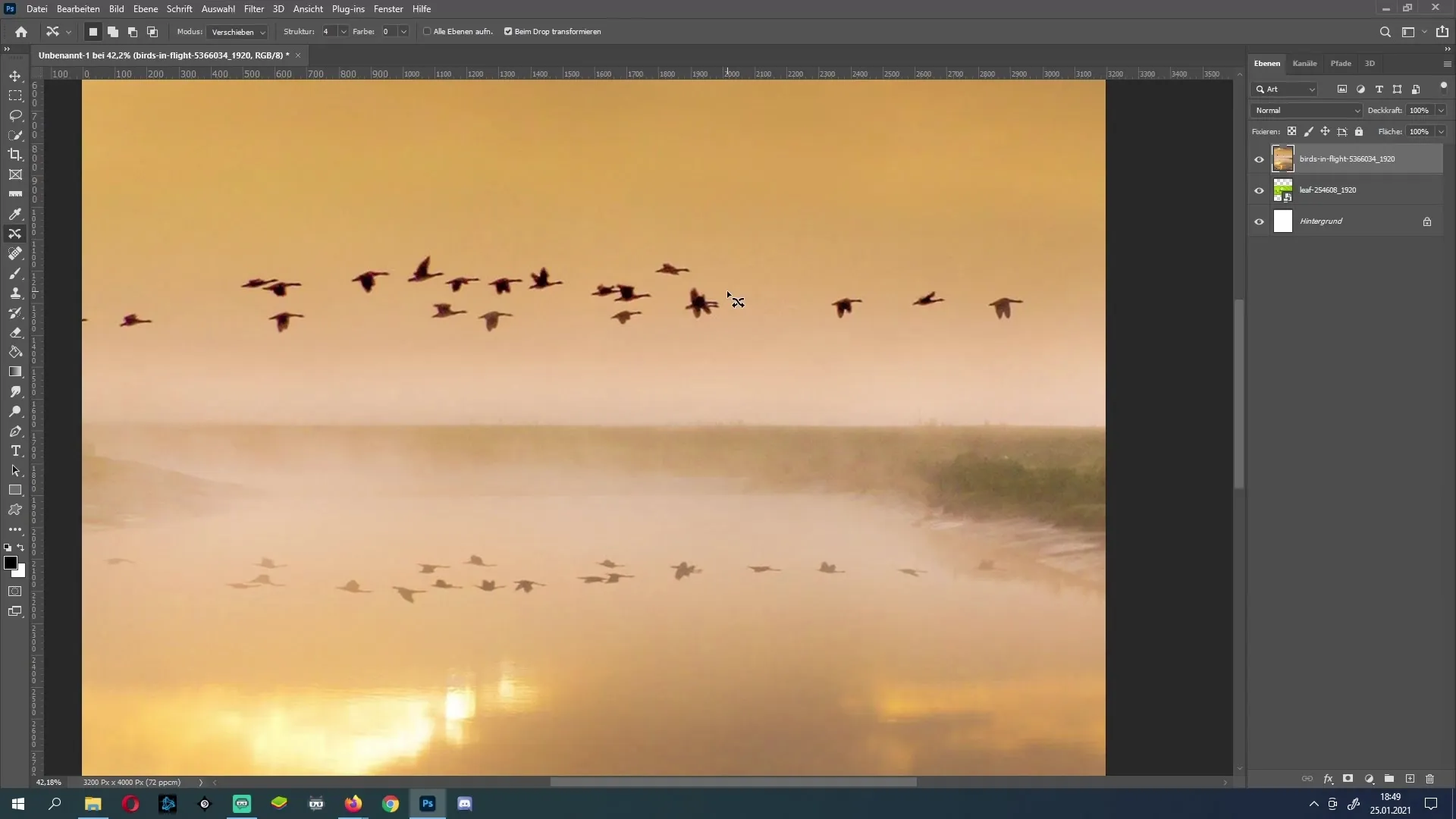The height and width of the screenshot is (819, 1456).
Task: Select the Healing Brush tool
Action: tap(15, 253)
